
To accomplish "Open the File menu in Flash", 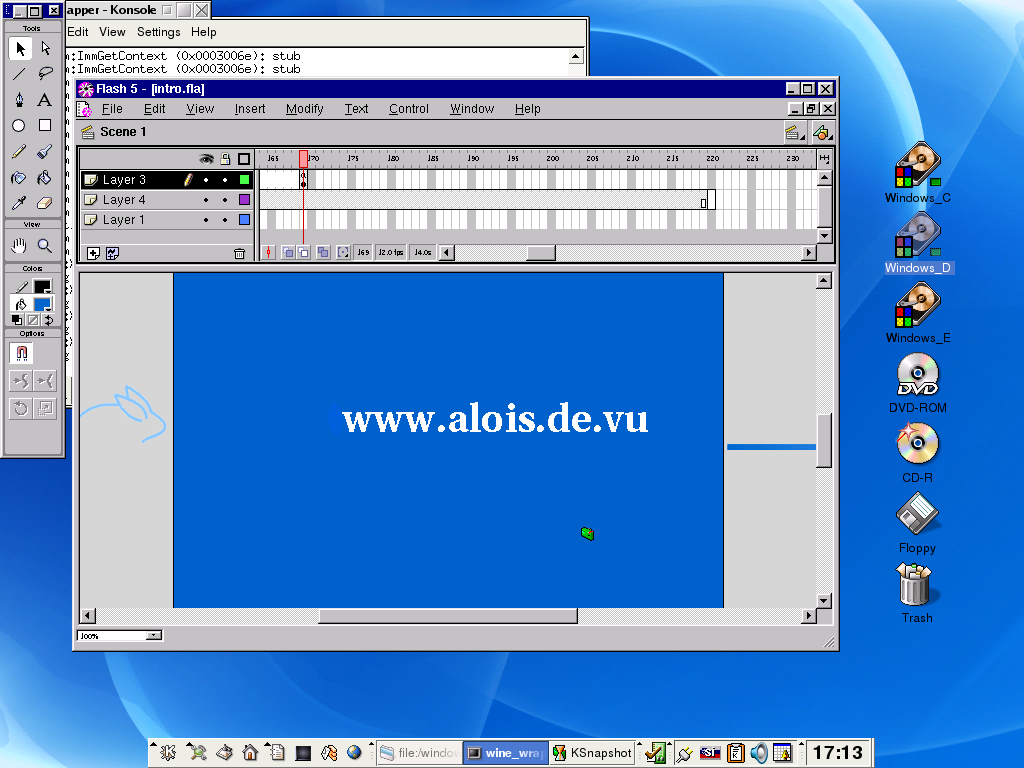I will click(112, 109).
